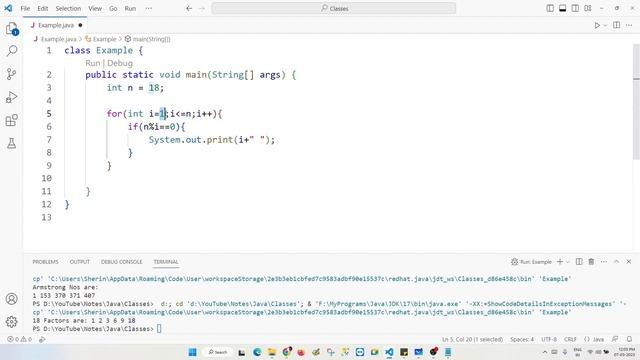
Task: Switch to the TERMINAL panel tab
Action: point(166,262)
